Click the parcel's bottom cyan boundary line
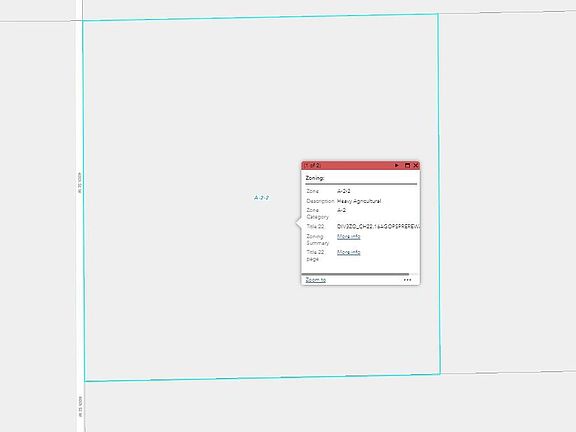 click(x=262, y=378)
